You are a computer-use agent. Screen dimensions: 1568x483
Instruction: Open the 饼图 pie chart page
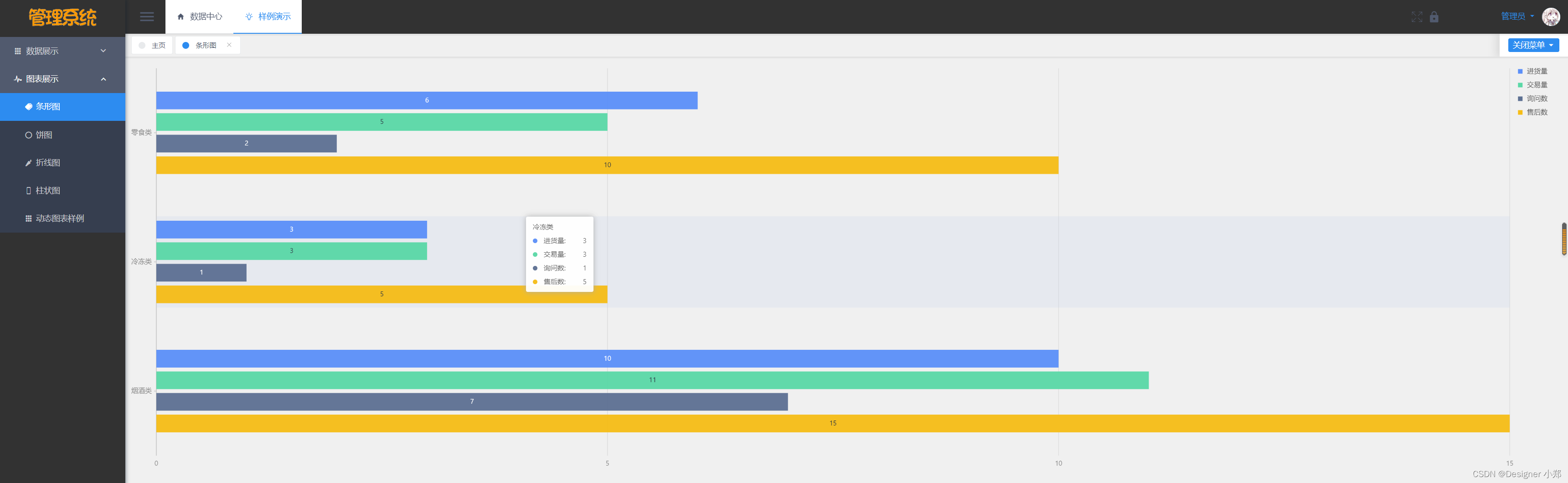click(44, 135)
